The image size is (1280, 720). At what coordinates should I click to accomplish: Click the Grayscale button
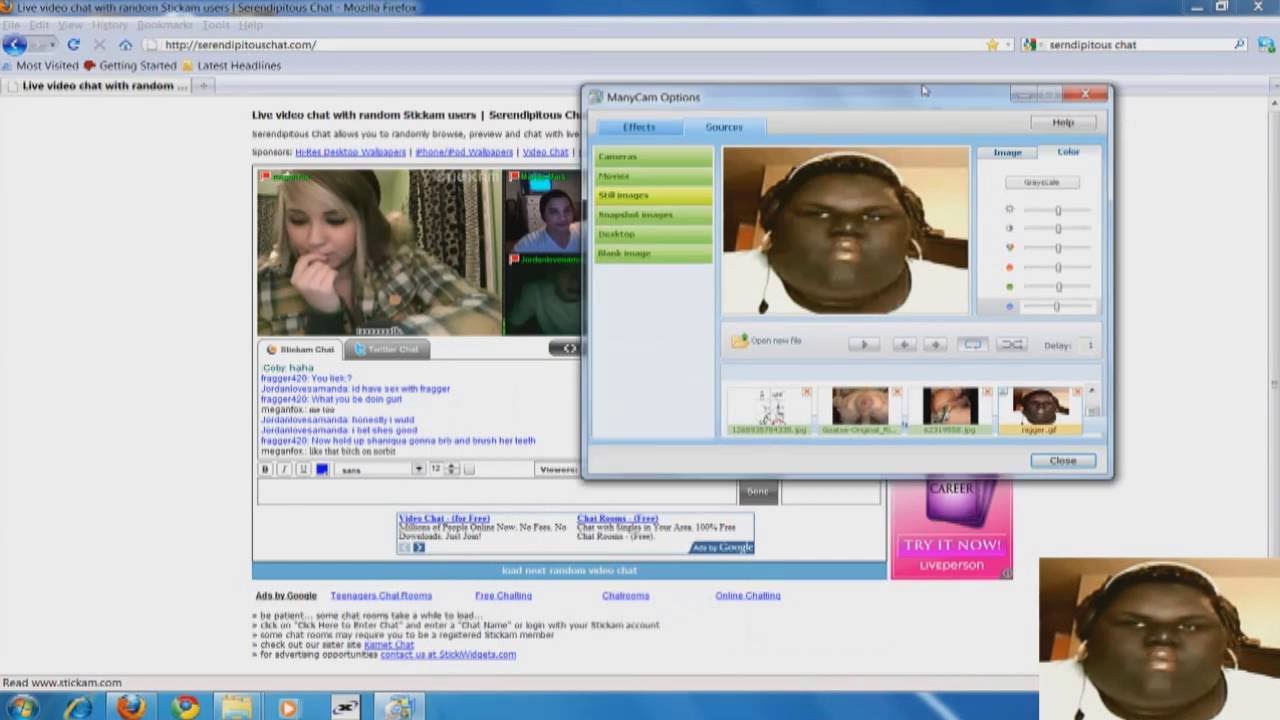coord(1041,182)
